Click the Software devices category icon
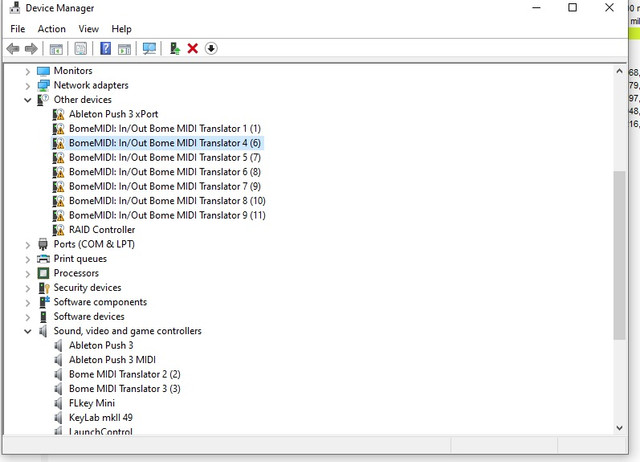Screen dimensions: 640x462 click(43, 317)
